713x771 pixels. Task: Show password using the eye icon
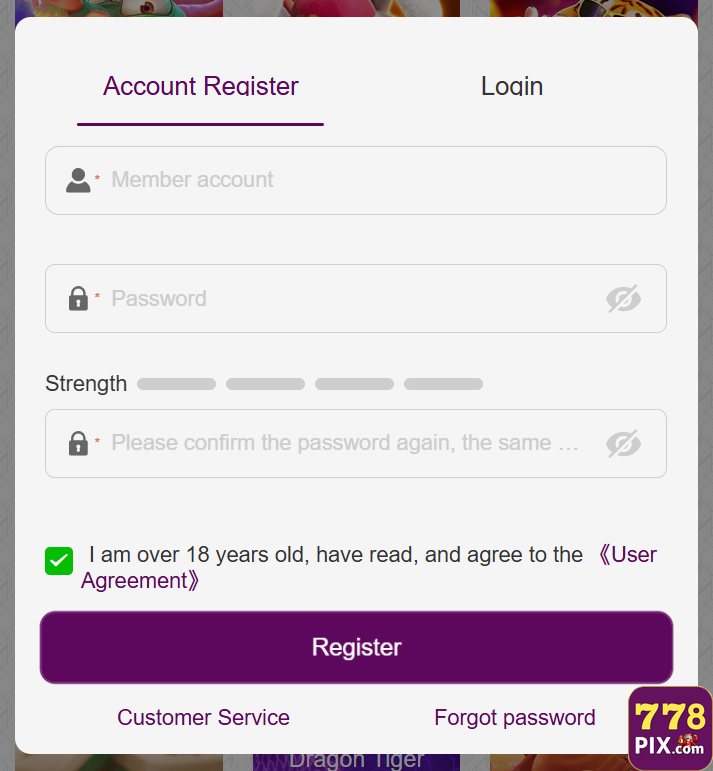pos(623,298)
